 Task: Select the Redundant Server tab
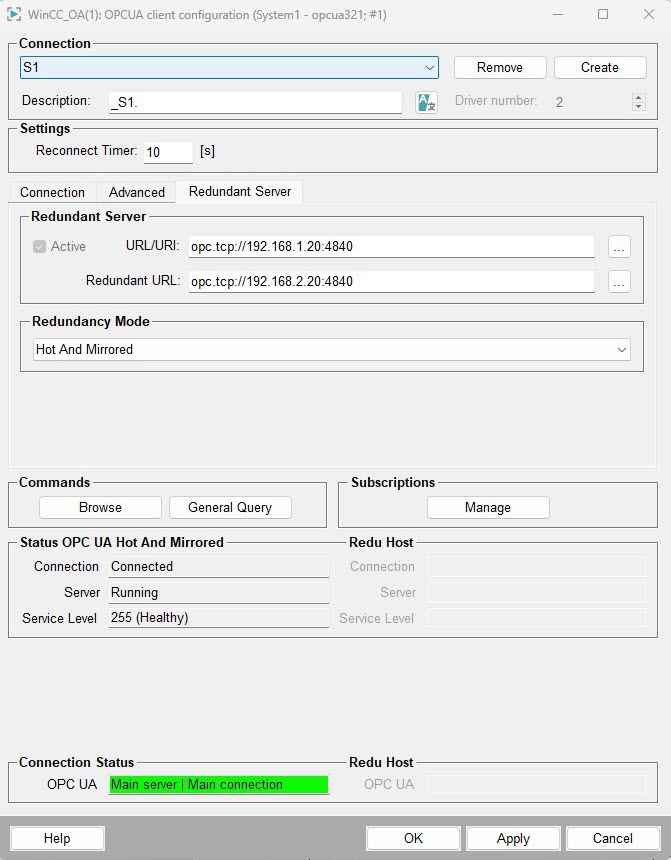click(240, 191)
